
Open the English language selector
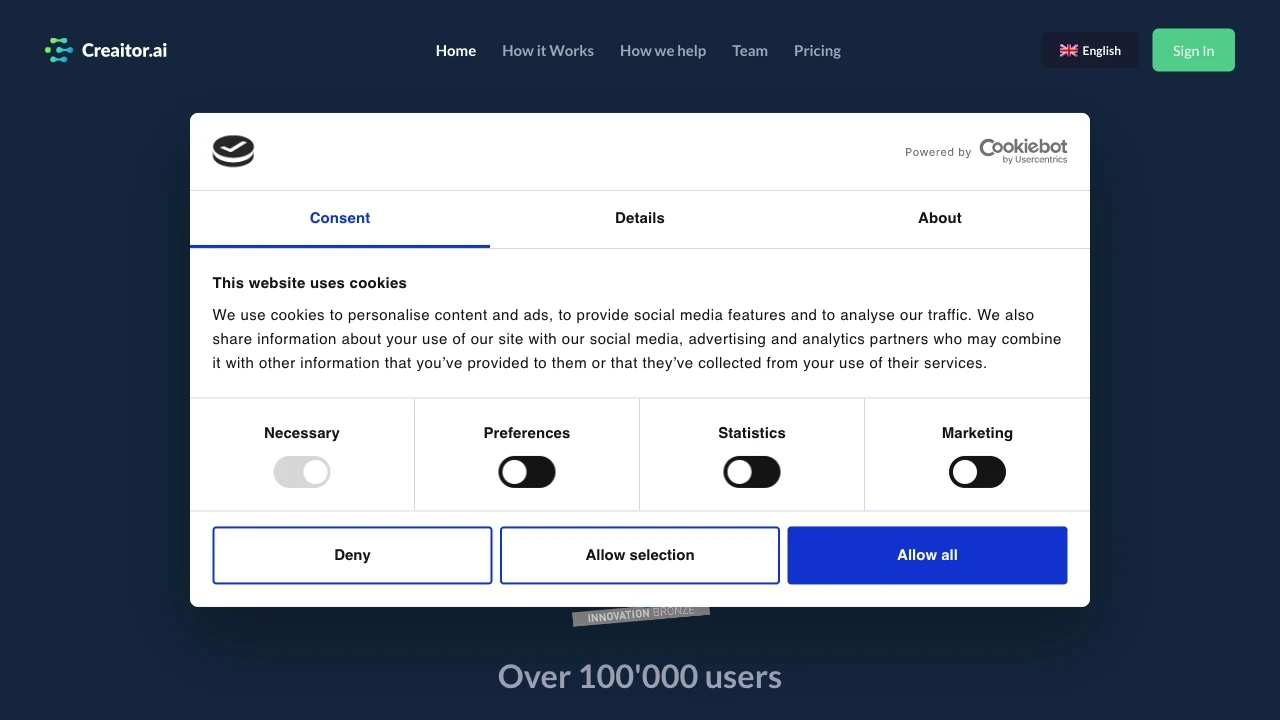point(1090,50)
